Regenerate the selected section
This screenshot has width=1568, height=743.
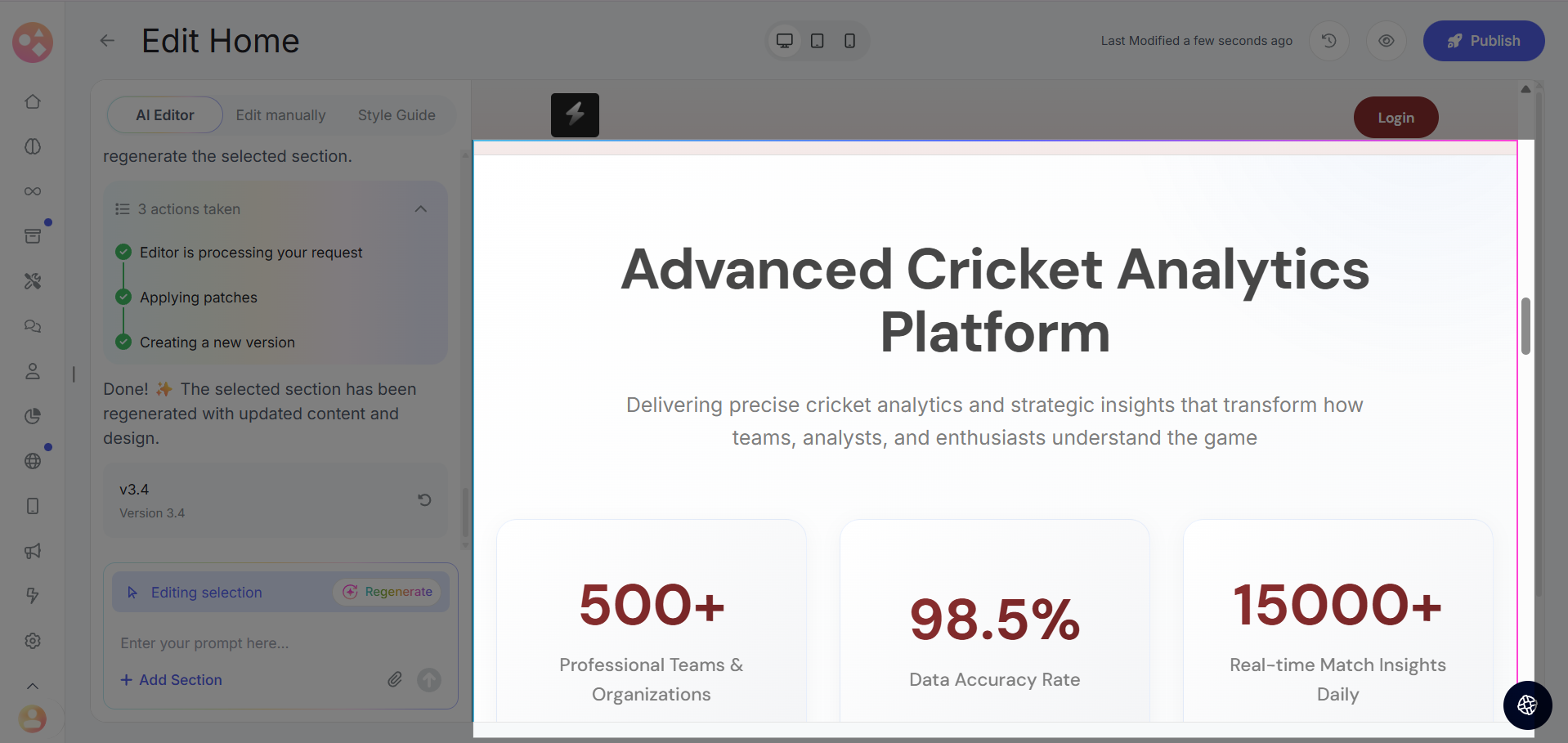(x=388, y=592)
